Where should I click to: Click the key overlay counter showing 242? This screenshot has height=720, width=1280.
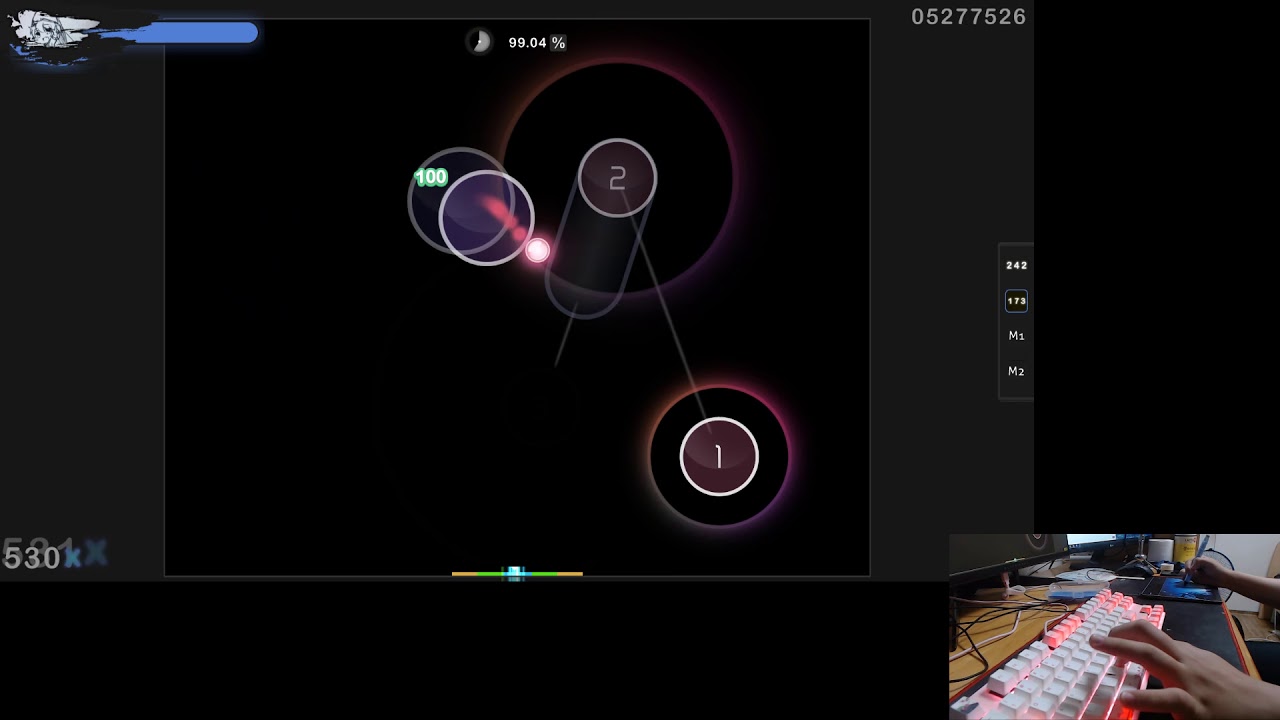tap(1016, 265)
